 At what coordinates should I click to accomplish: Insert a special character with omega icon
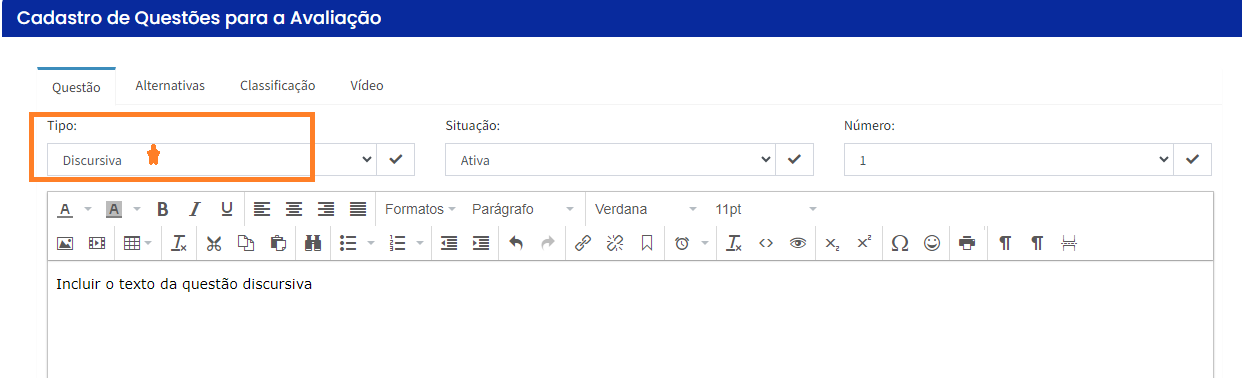[899, 243]
